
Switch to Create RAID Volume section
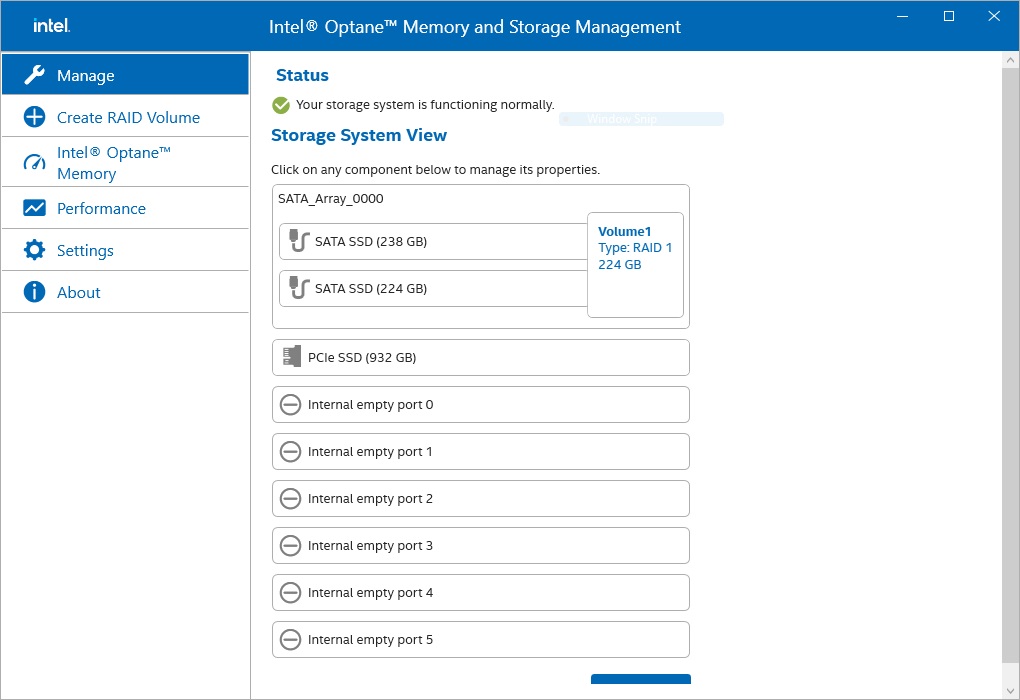(128, 117)
